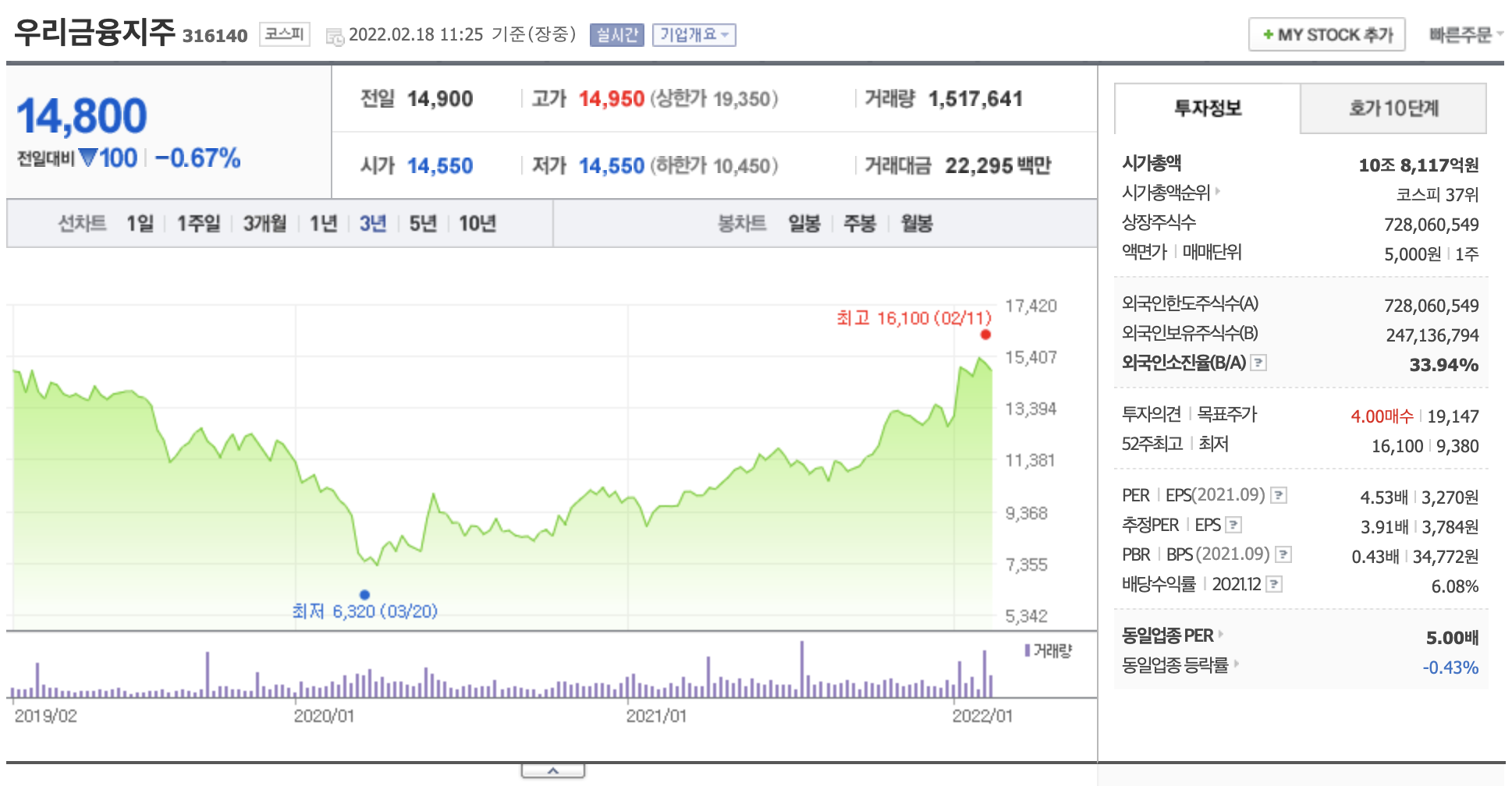Click the -0.43% sector change value

[x=1450, y=667]
